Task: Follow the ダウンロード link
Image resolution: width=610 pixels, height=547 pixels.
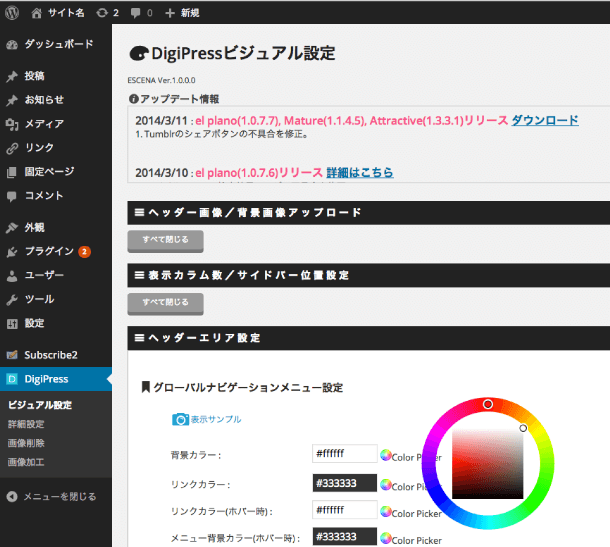Action: coord(545,120)
